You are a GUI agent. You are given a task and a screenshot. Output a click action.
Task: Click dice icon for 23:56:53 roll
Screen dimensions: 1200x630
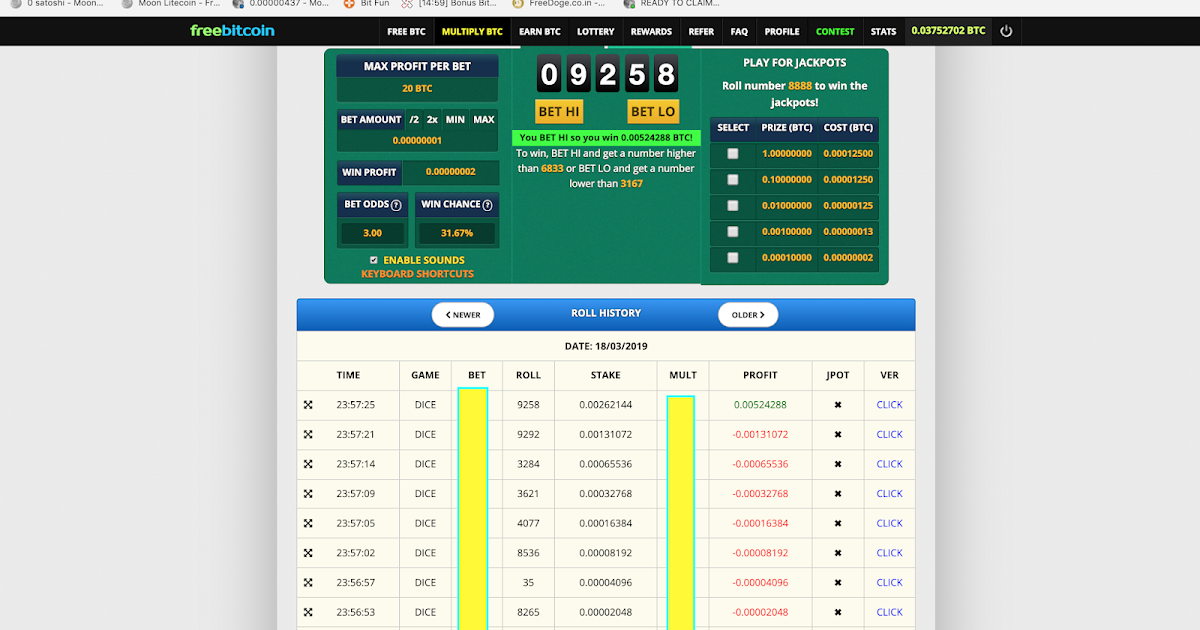(308, 612)
